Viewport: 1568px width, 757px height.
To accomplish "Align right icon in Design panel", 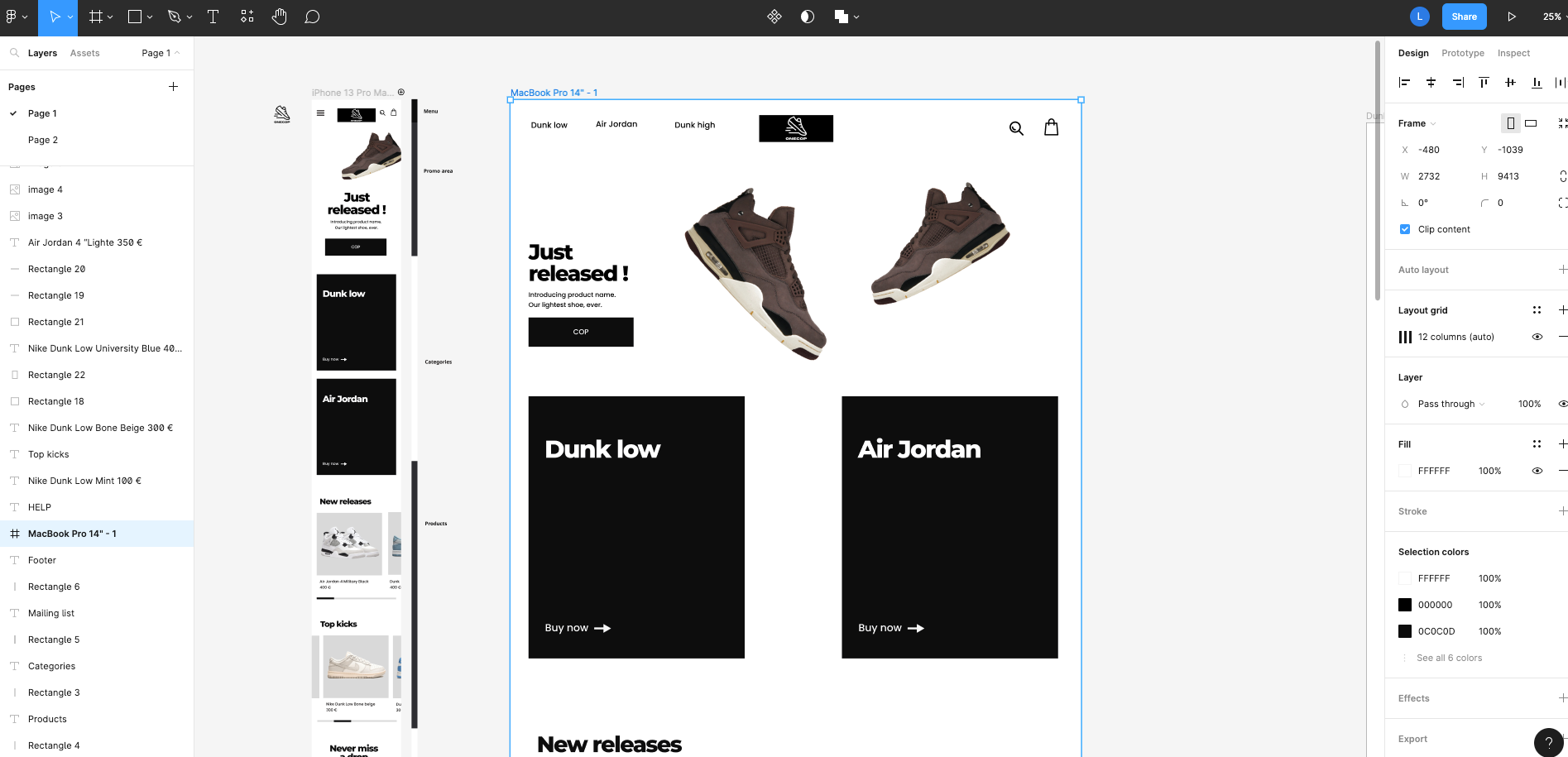I will point(1457,82).
